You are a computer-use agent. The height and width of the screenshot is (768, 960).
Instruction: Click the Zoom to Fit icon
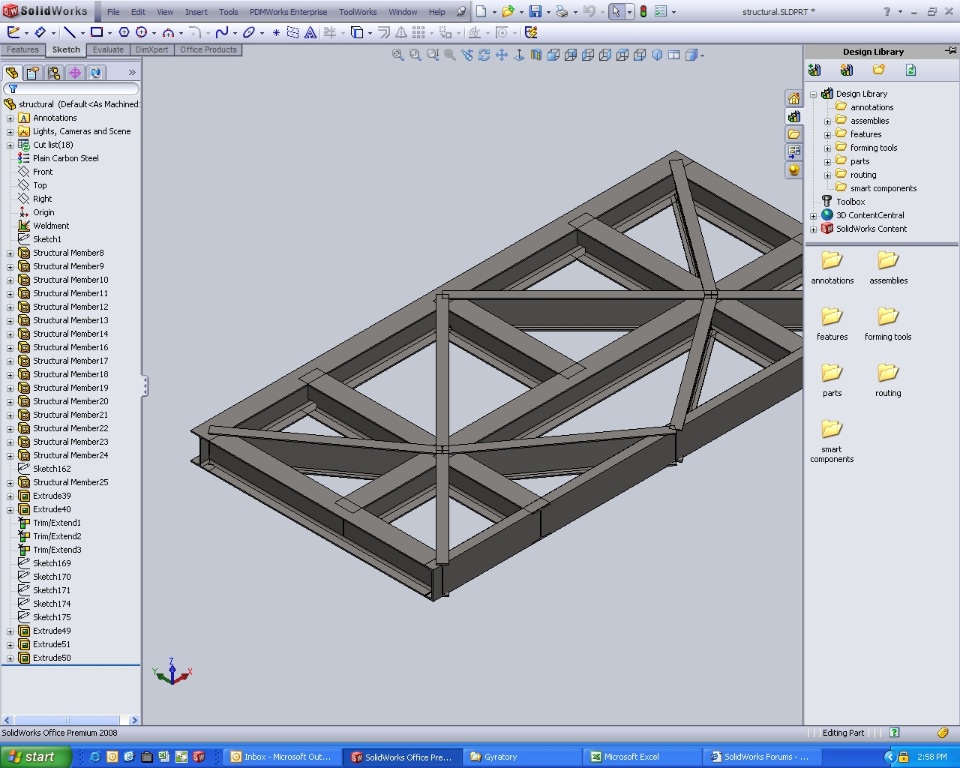point(398,55)
